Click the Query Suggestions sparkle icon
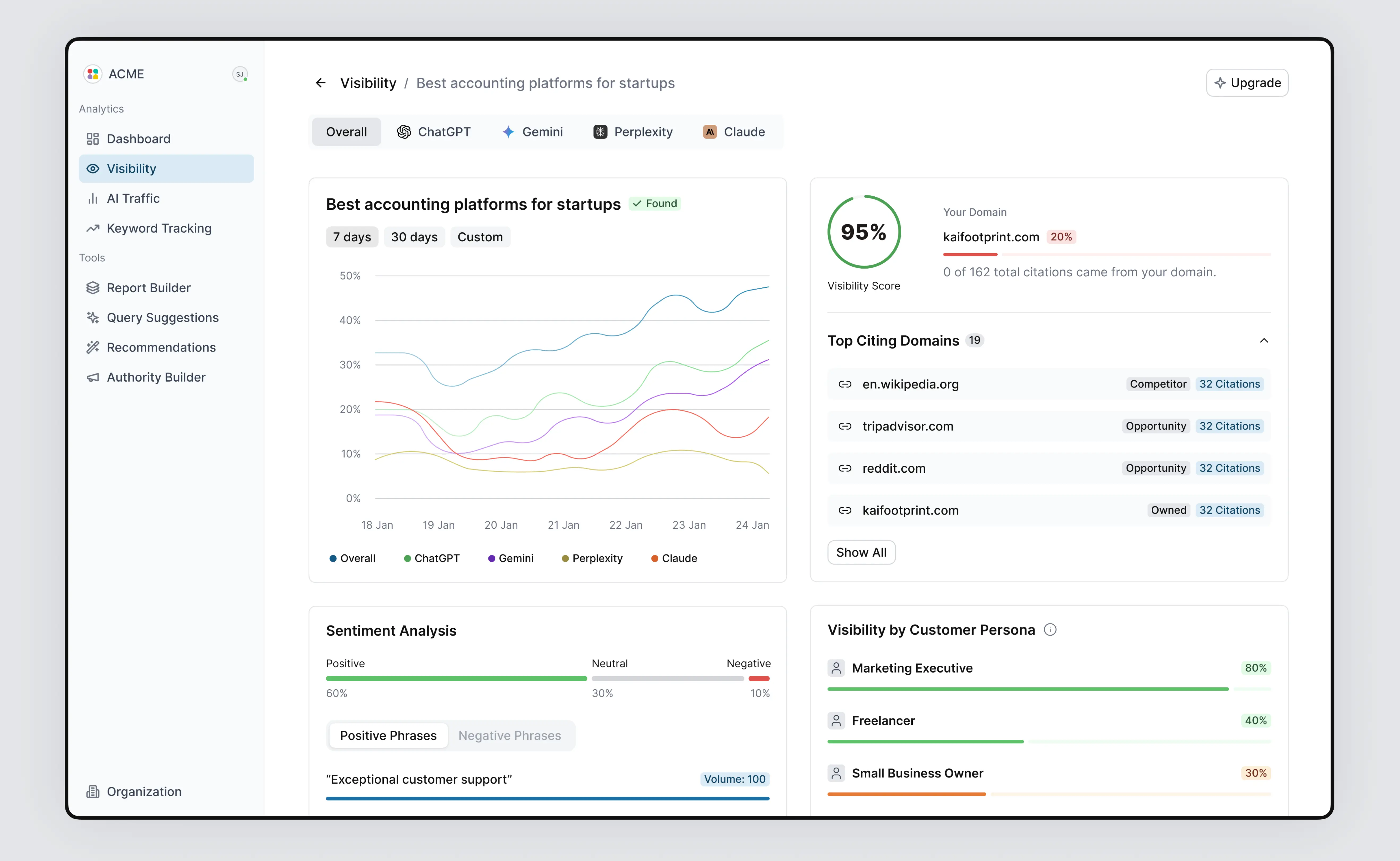This screenshot has height=861, width=1400. point(93,318)
